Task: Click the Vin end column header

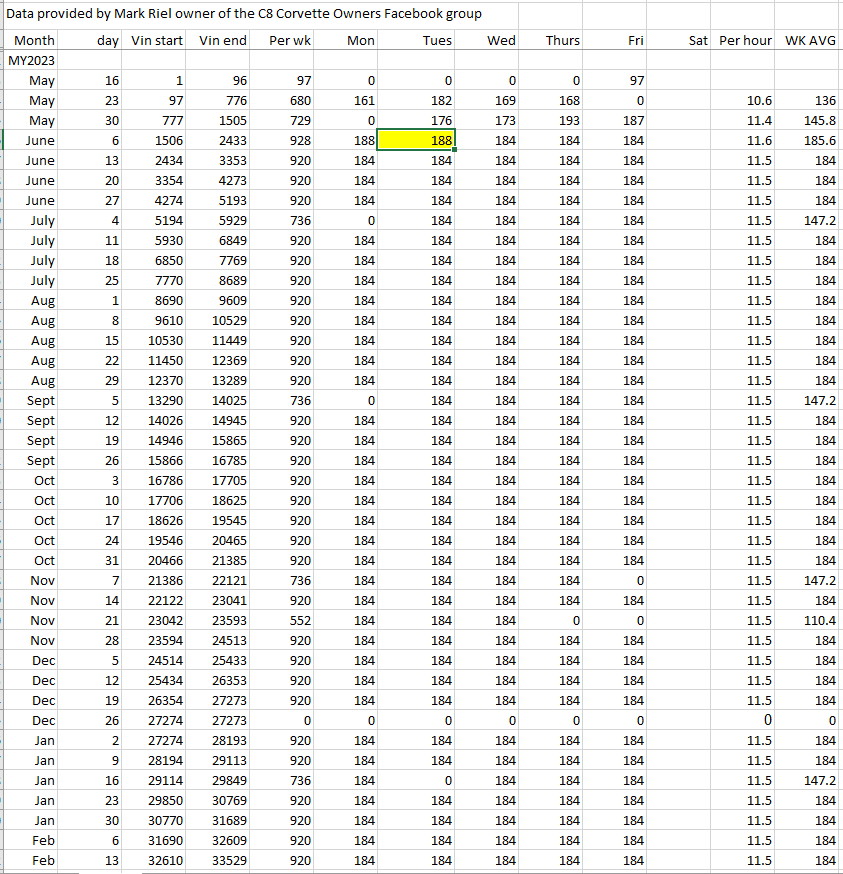Action: coord(223,41)
